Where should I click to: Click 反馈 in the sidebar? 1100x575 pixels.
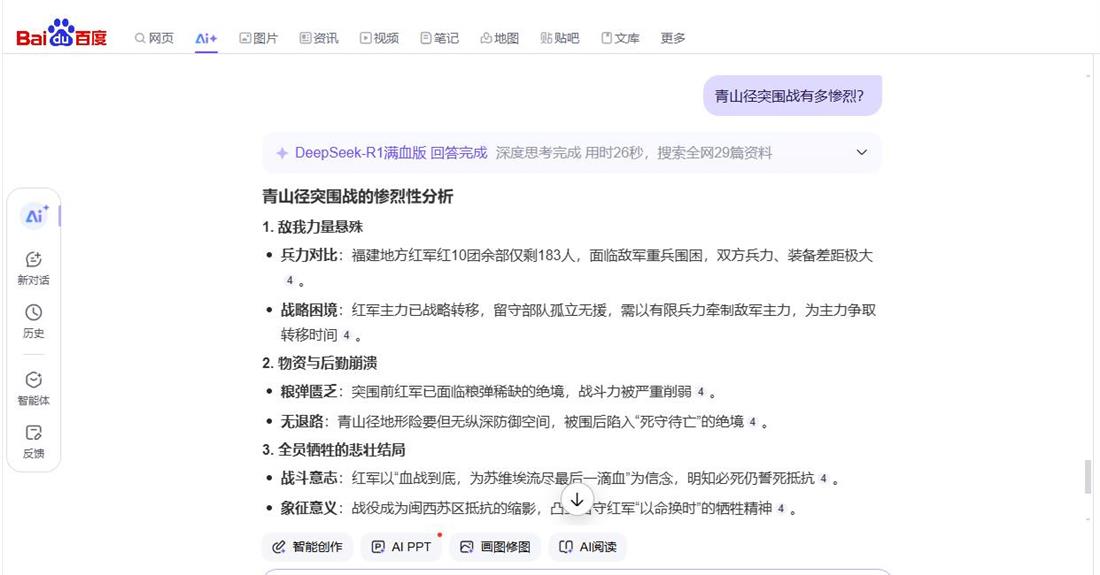point(34,442)
